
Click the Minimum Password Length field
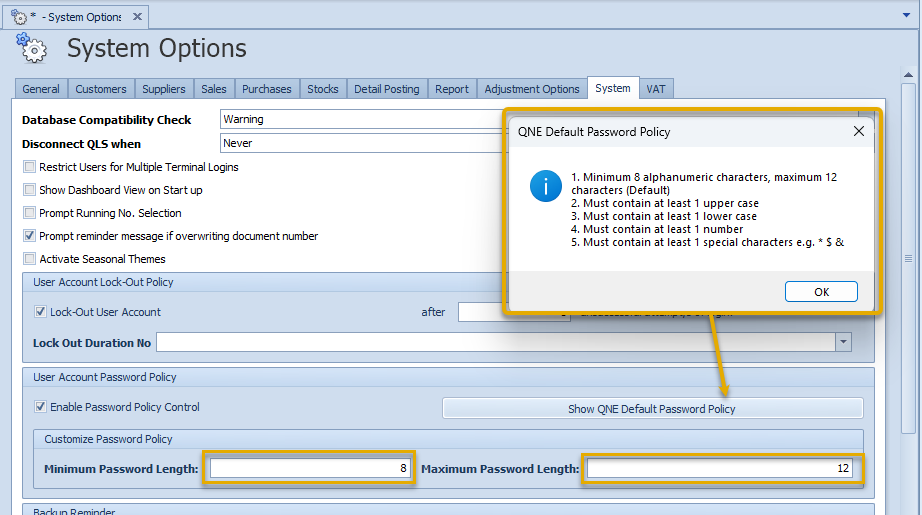[x=310, y=469]
